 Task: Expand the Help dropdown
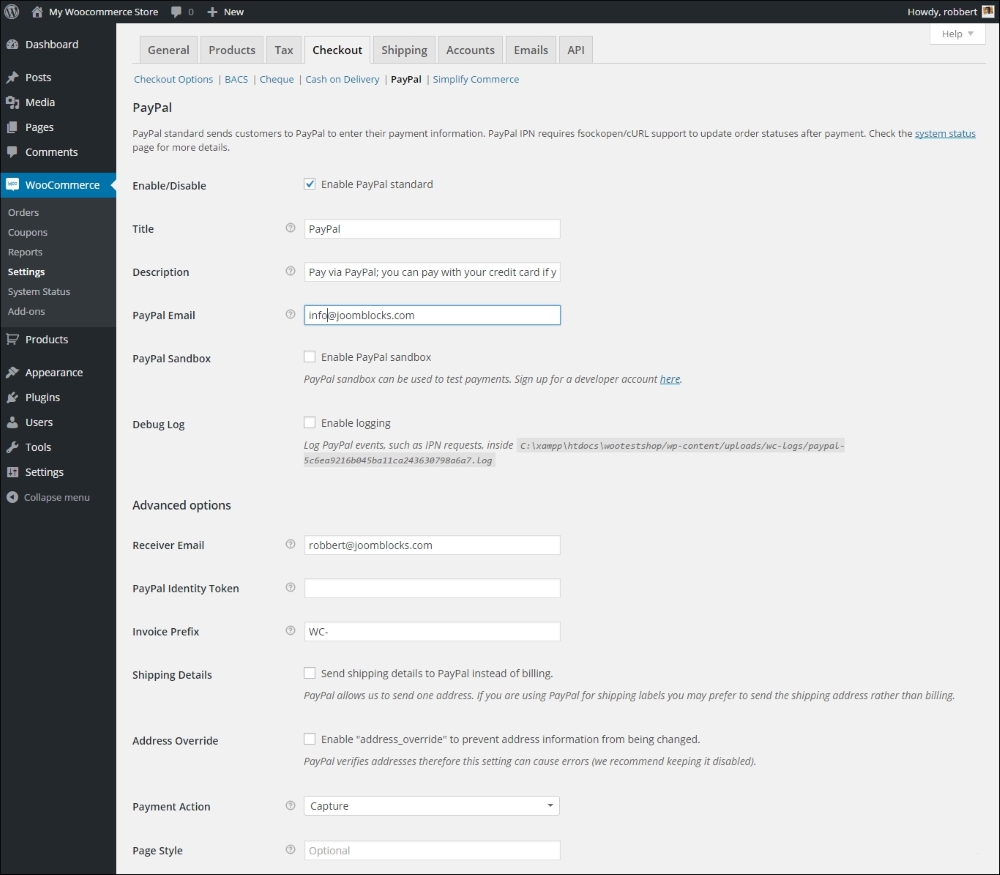pyautogui.click(x=956, y=33)
